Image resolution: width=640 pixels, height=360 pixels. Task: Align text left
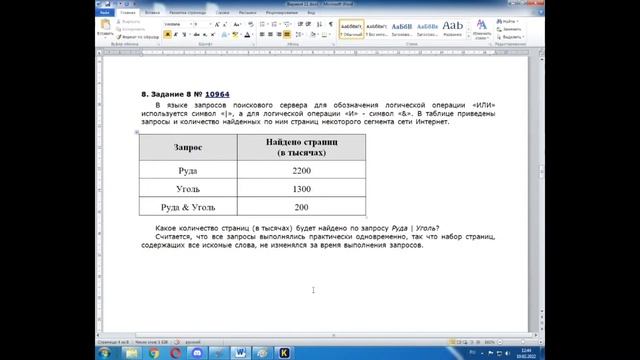pyautogui.click(x=262, y=35)
